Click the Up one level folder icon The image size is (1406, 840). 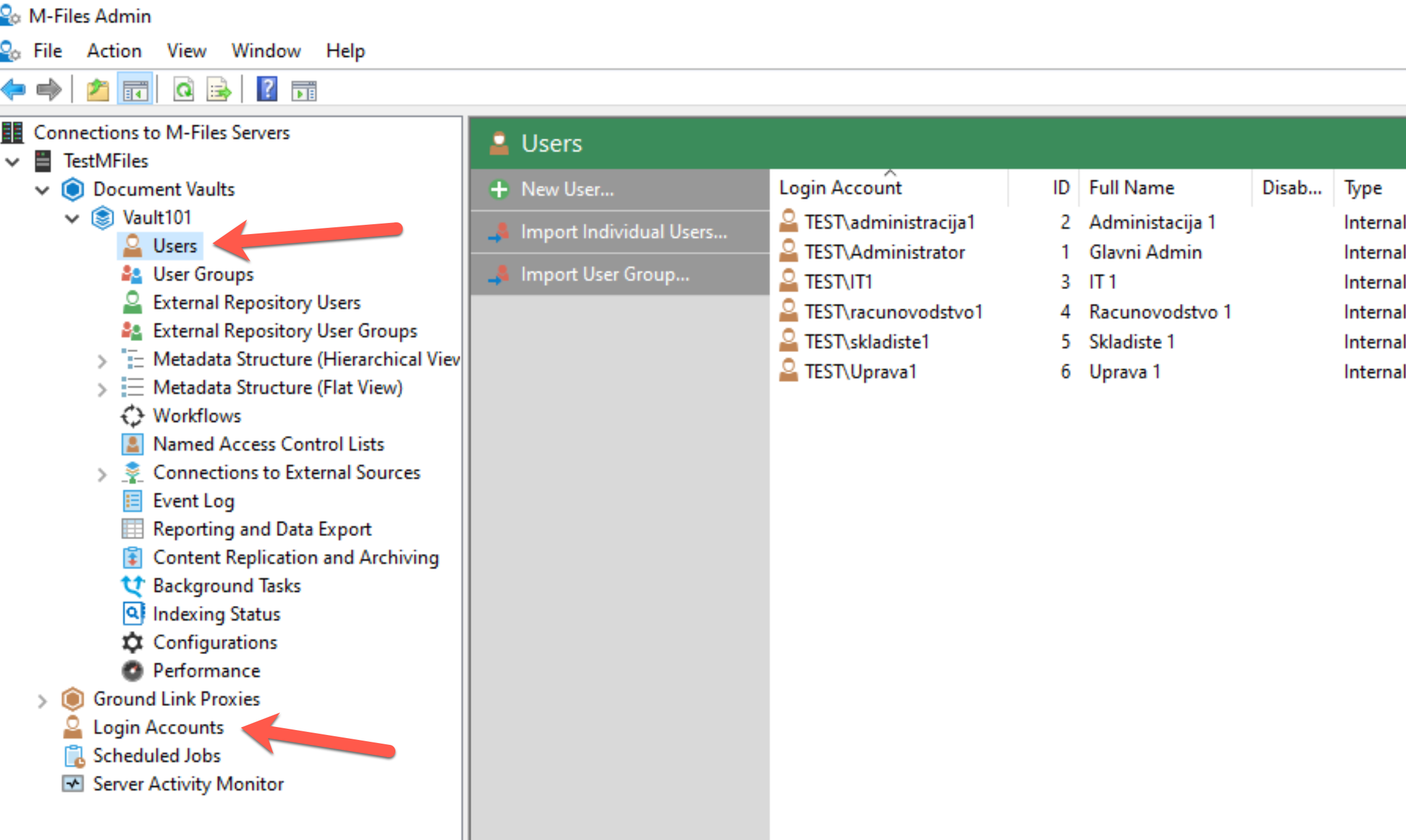(x=98, y=90)
